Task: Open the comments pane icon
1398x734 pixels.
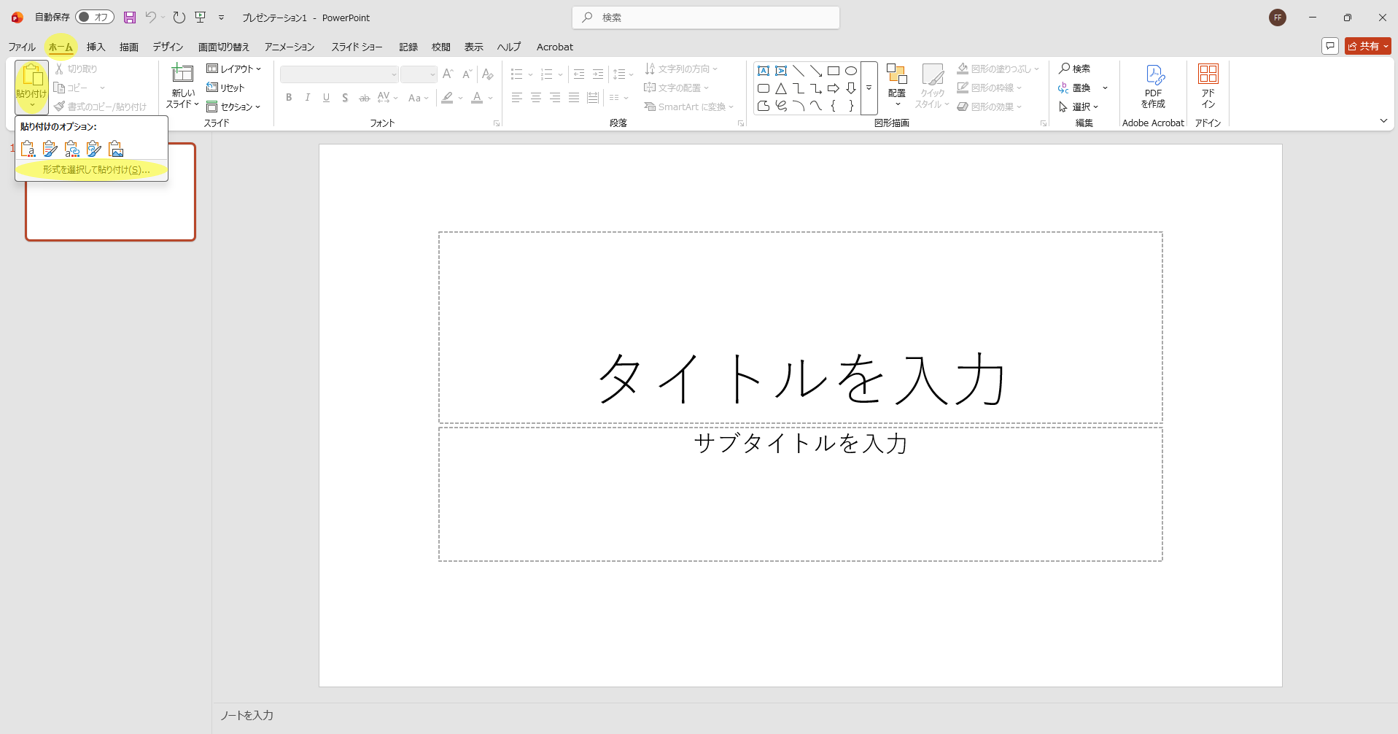Action: point(1329,46)
